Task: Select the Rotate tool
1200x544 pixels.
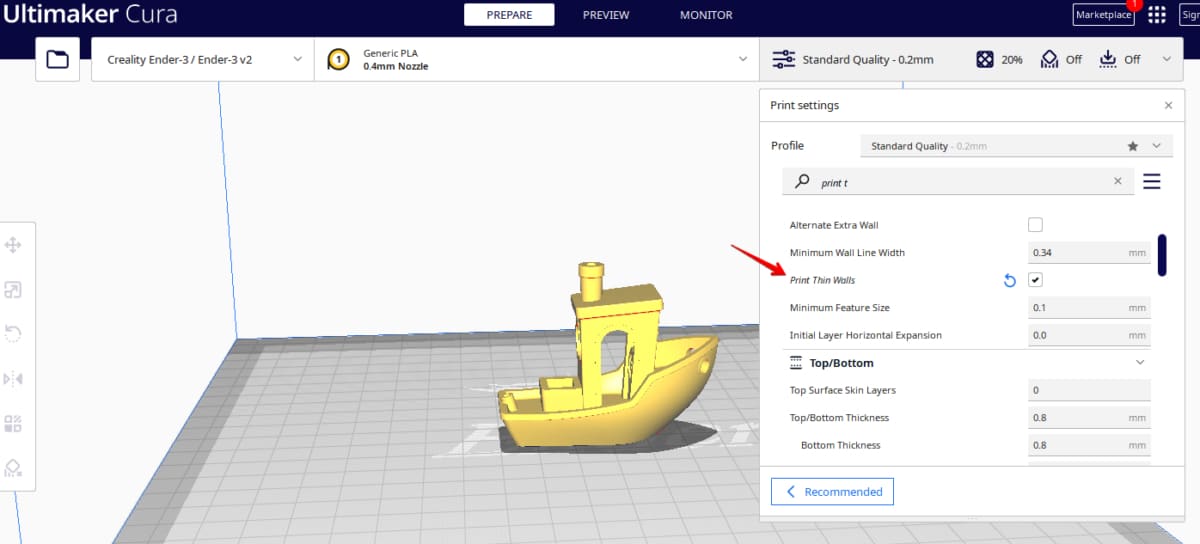Action: (14, 334)
